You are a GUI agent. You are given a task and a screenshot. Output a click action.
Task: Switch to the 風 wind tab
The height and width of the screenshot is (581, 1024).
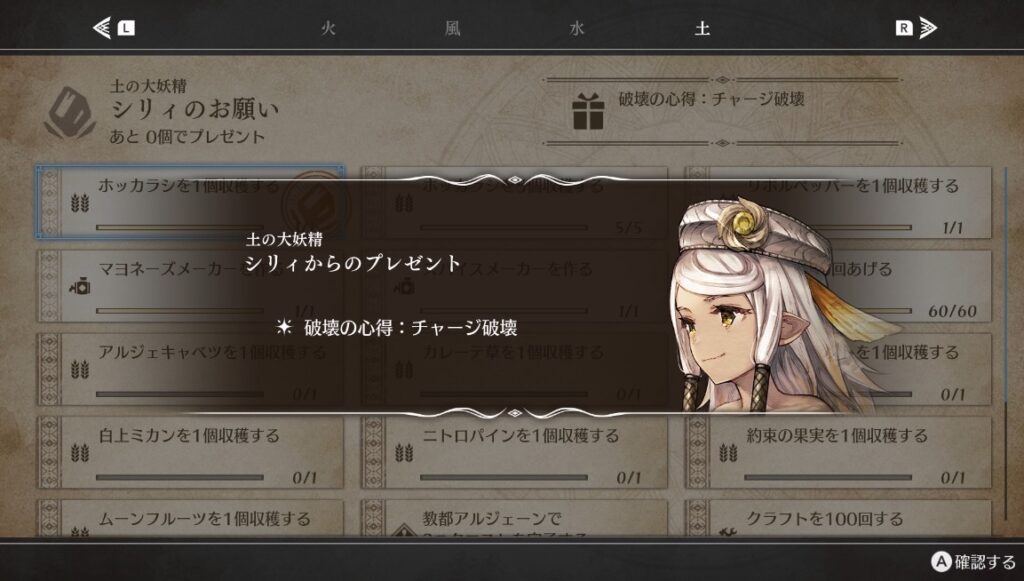(453, 28)
